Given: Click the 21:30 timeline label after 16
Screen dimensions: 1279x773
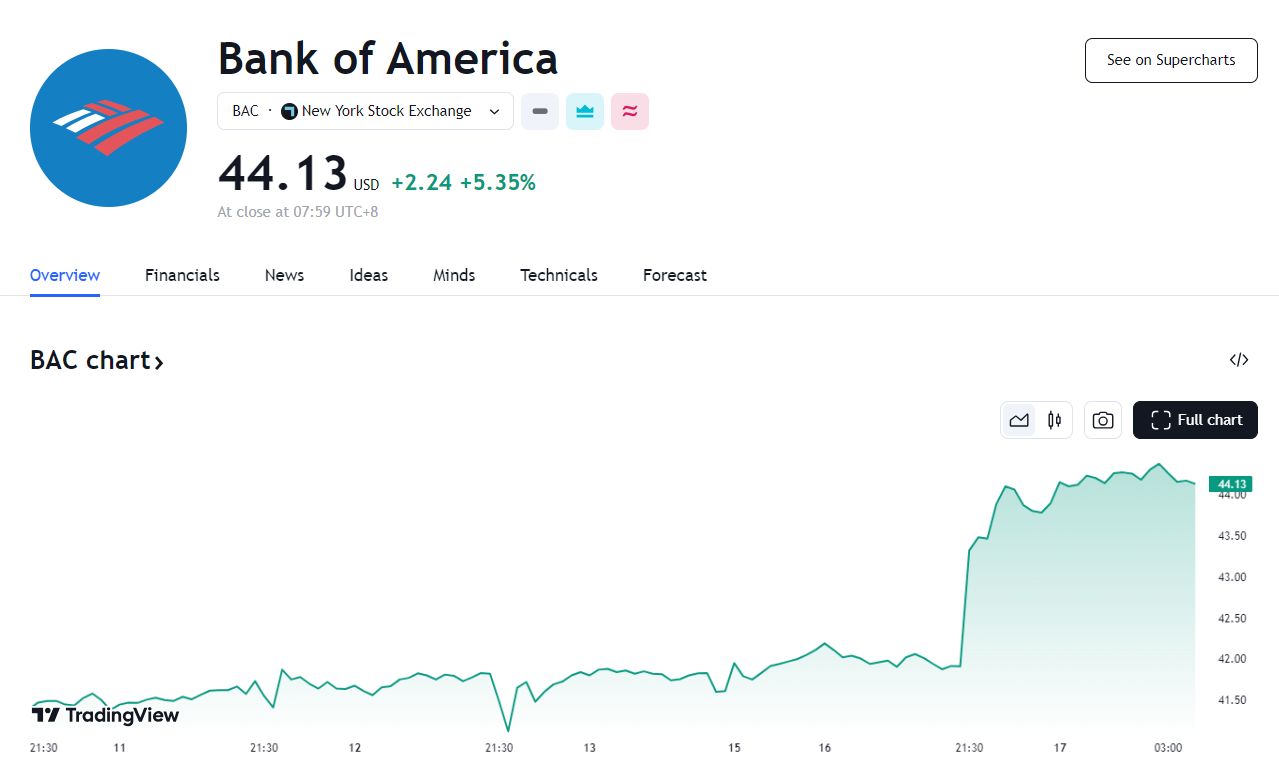Looking at the screenshot, I should click(969, 748).
